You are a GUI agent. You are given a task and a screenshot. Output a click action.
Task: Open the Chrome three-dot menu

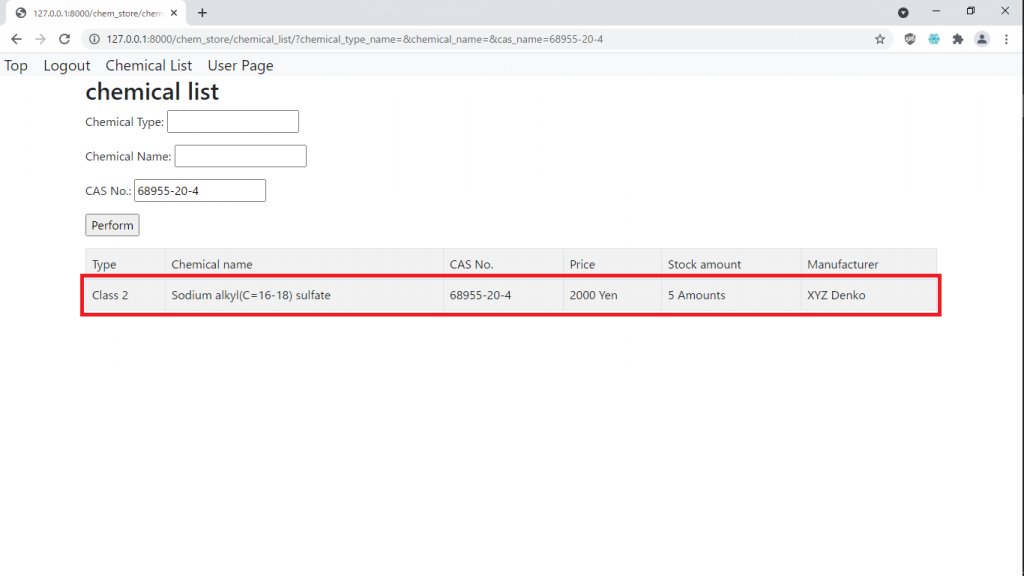tap(1005, 39)
